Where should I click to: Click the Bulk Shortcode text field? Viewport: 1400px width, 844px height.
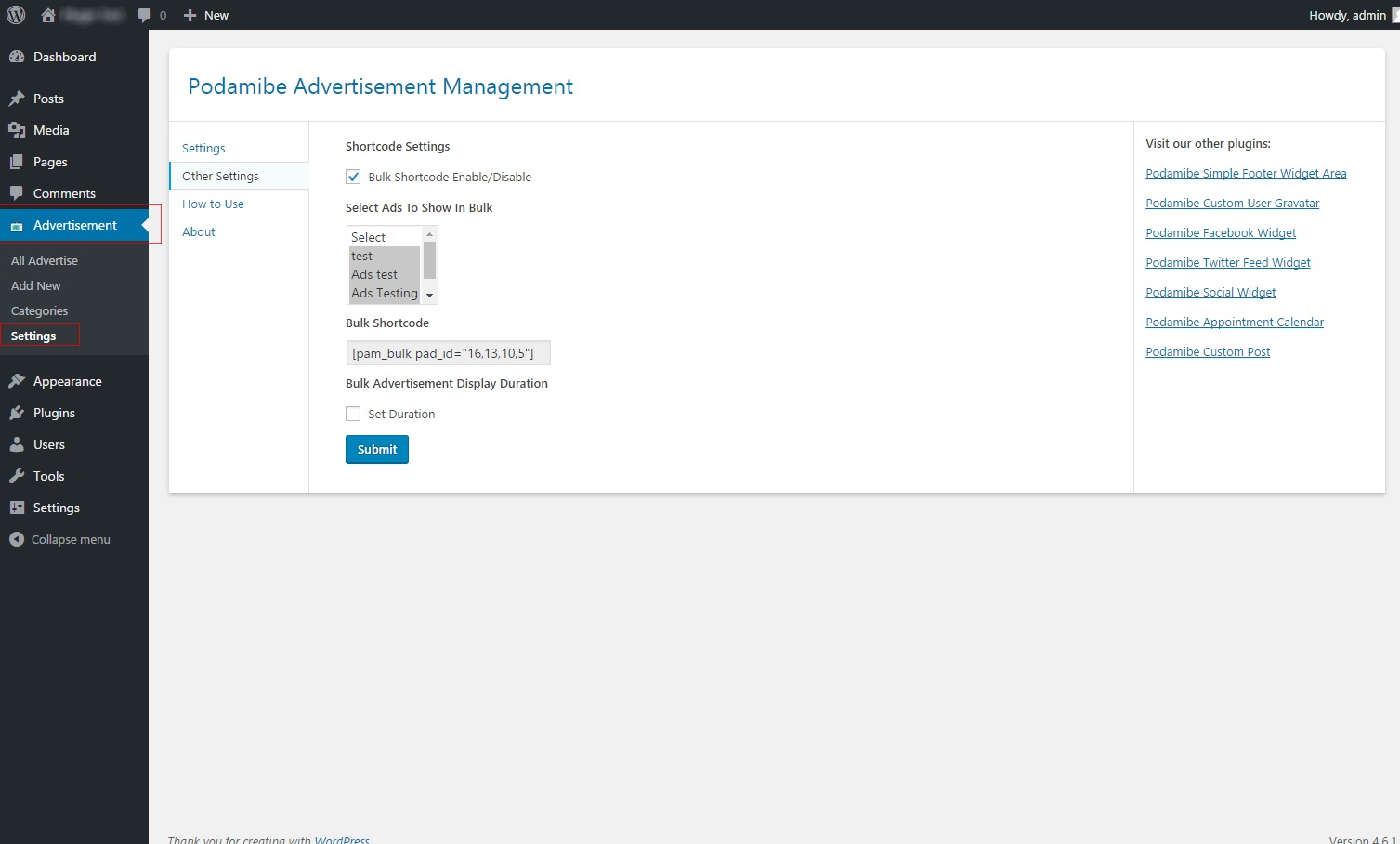point(448,353)
